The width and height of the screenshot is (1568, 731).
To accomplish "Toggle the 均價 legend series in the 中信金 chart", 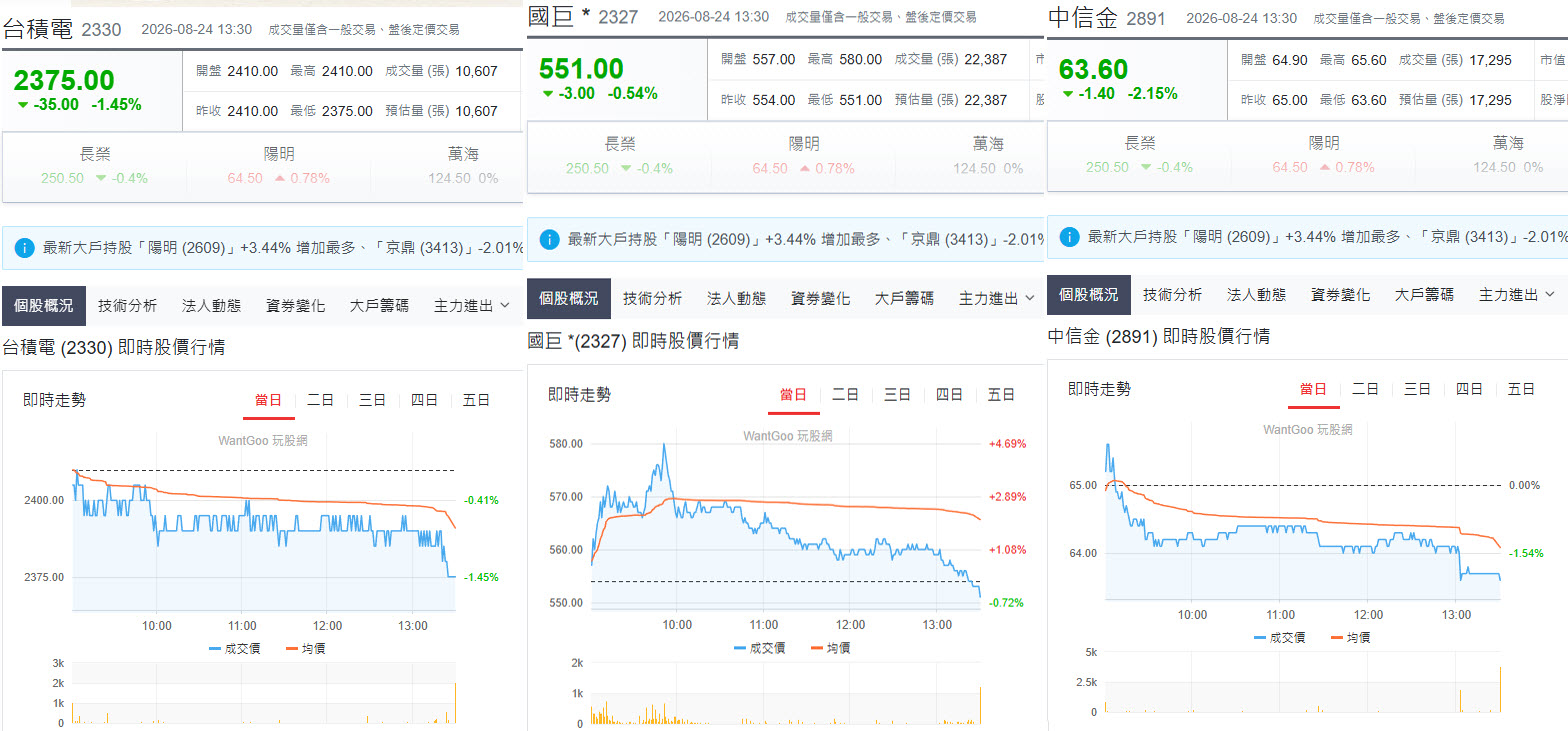I will click(x=1351, y=638).
